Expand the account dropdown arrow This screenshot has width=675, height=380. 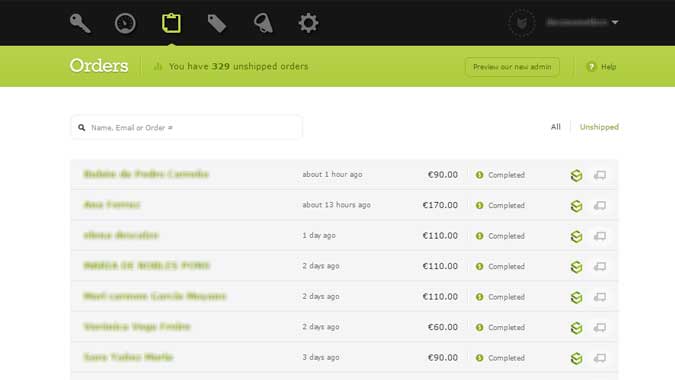615,22
